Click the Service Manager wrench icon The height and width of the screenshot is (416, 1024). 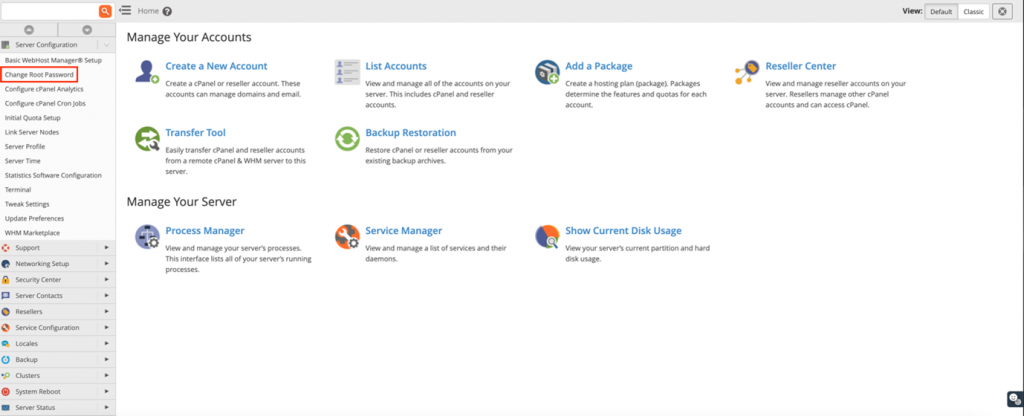click(347, 236)
